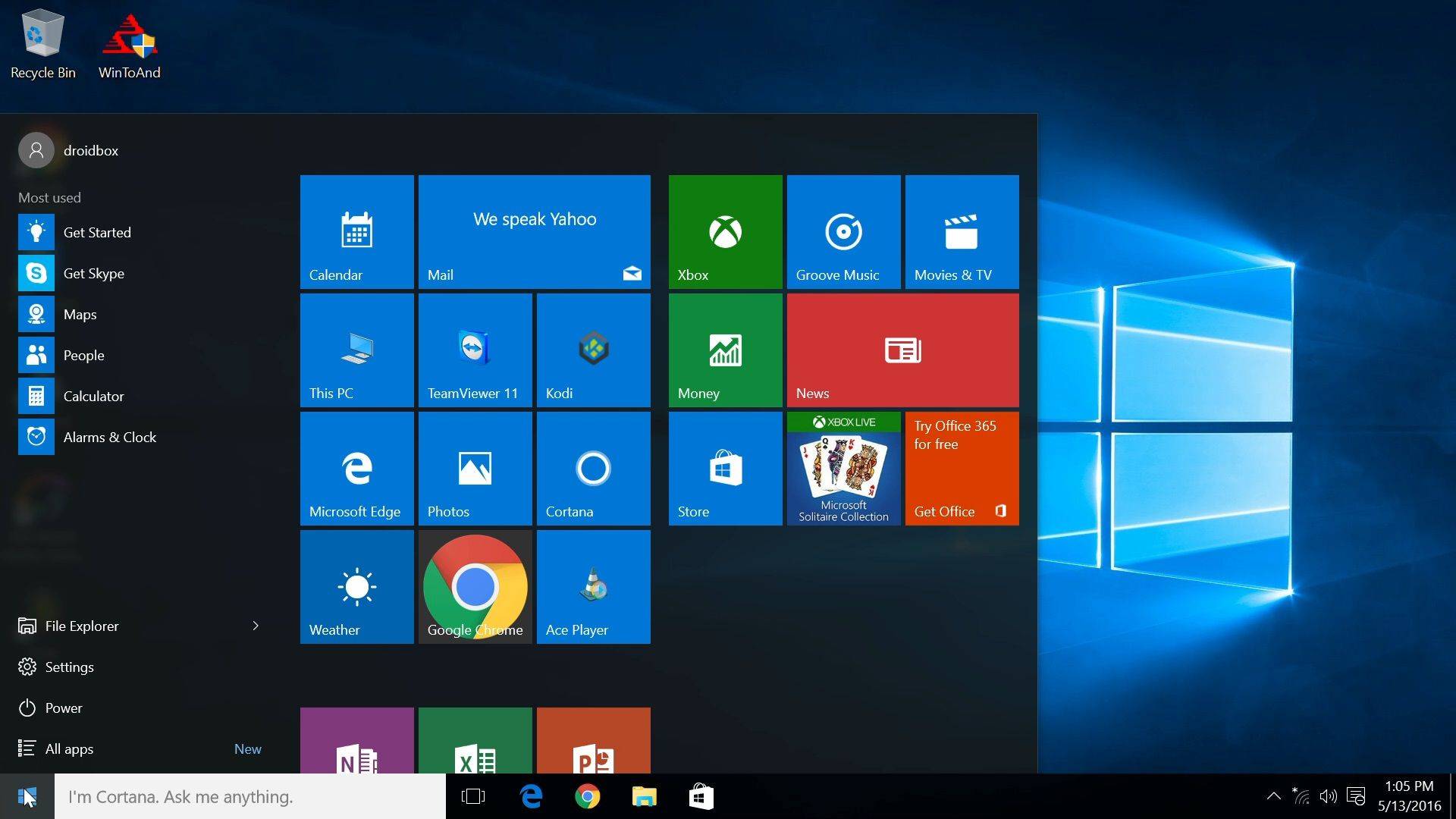Click the Power button

140,708
